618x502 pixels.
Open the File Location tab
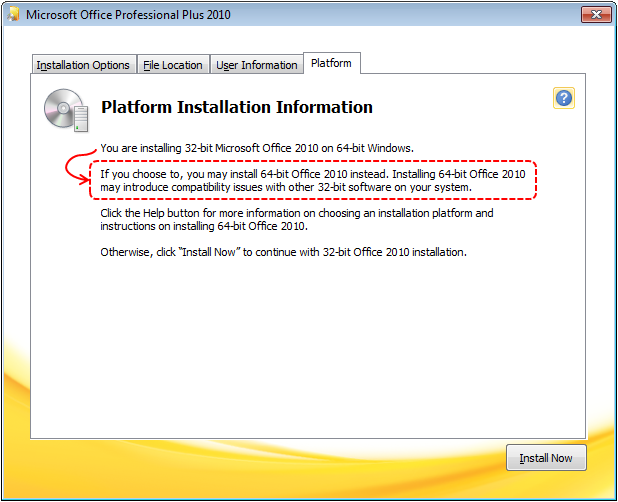click(x=173, y=64)
